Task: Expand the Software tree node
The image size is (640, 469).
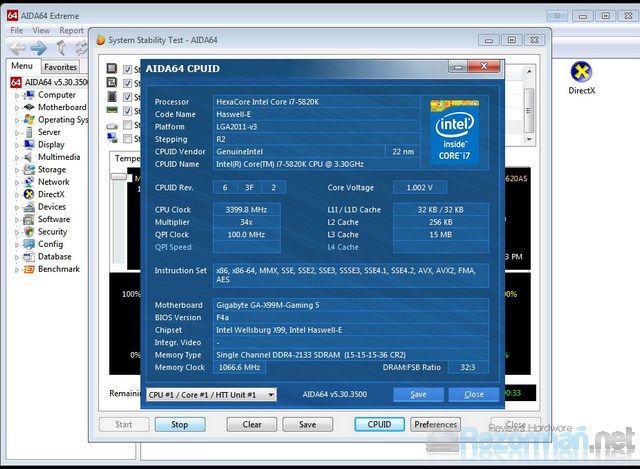Action: click(x=17, y=220)
